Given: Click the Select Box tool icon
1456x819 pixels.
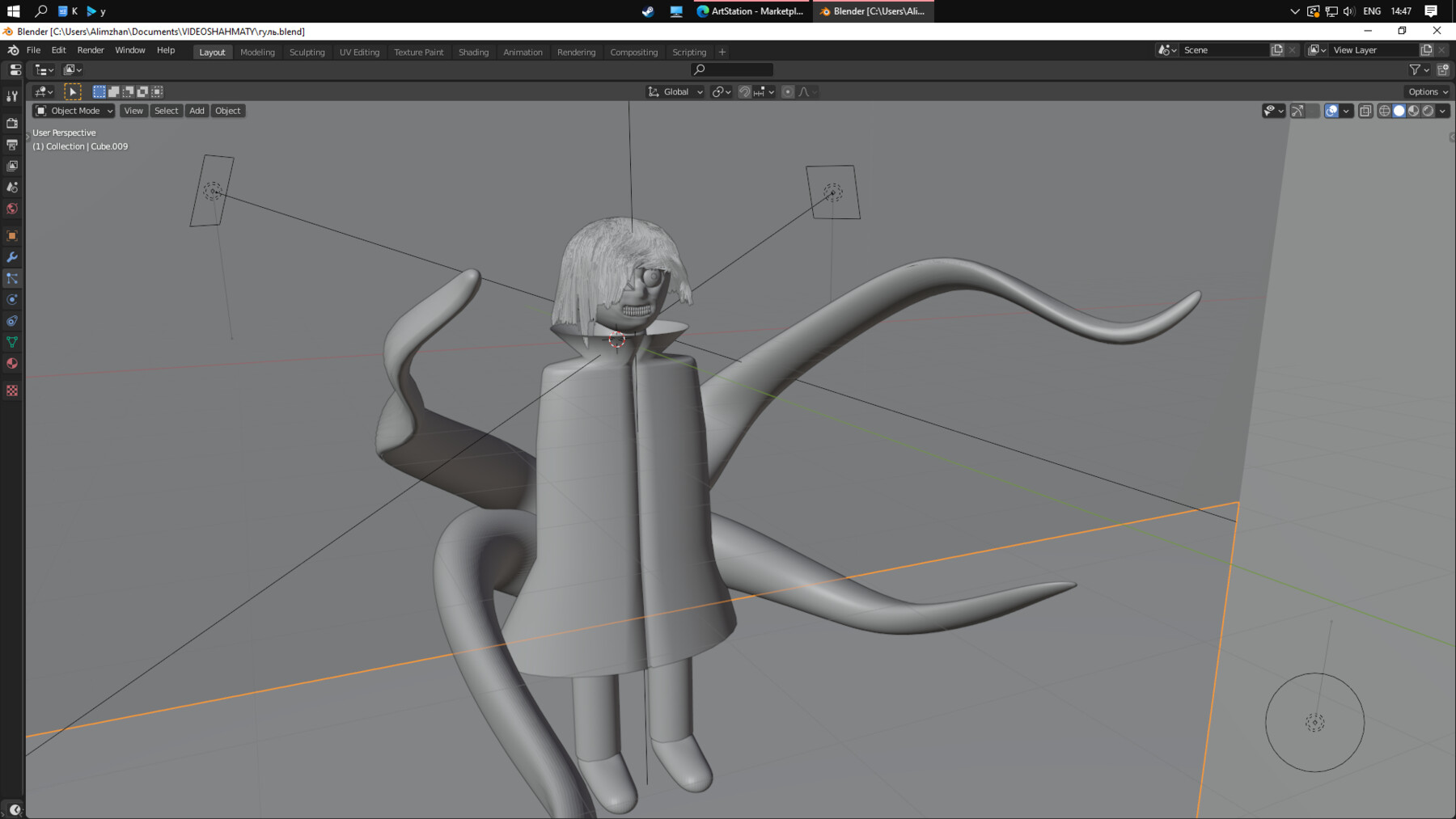Looking at the screenshot, I should click(x=73, y=92).
